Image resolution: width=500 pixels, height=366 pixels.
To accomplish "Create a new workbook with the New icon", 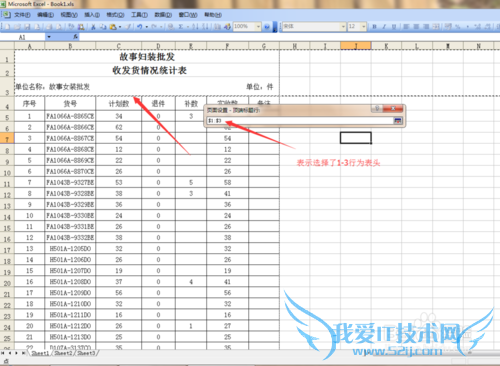I will (x=7, y=27).
